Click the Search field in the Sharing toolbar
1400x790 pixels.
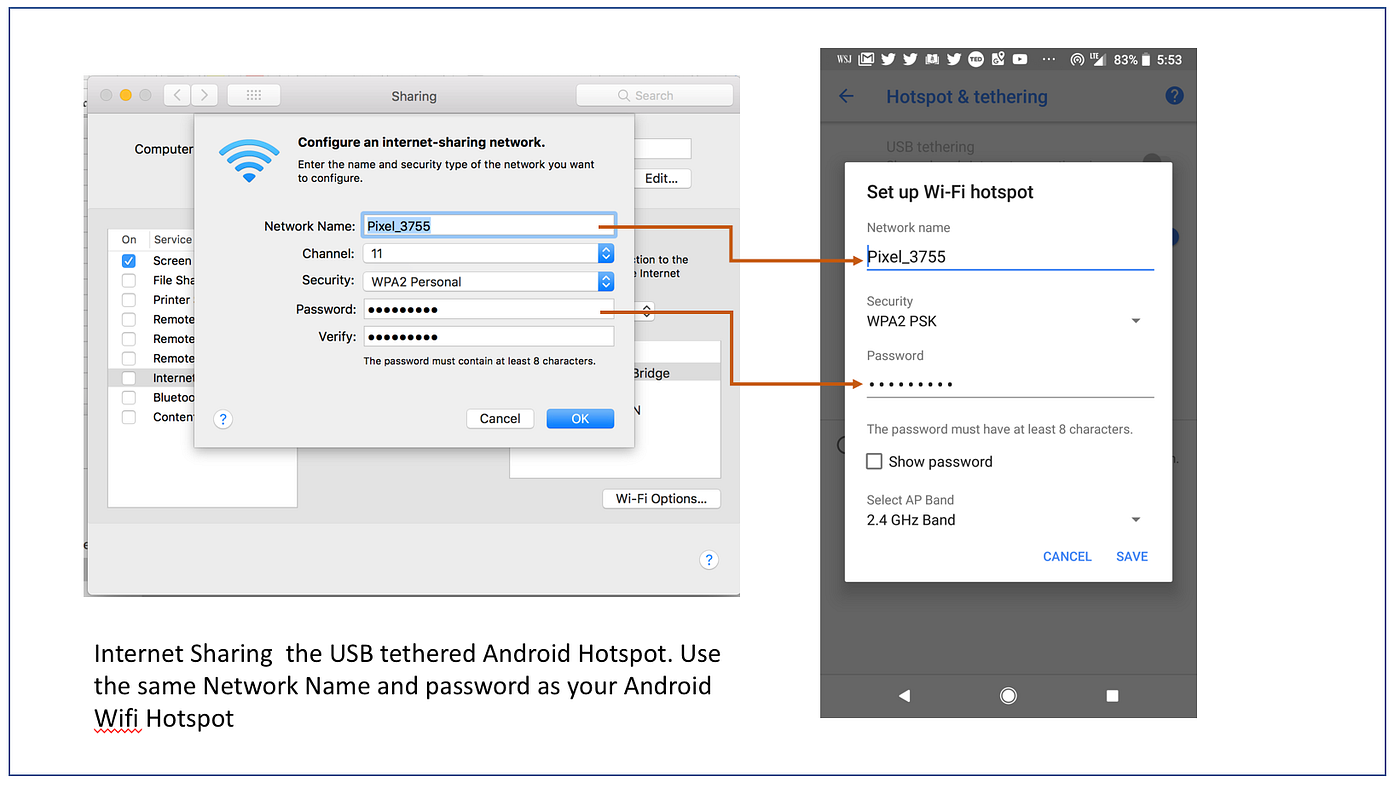pyautogui.click(x=654, y=94)
